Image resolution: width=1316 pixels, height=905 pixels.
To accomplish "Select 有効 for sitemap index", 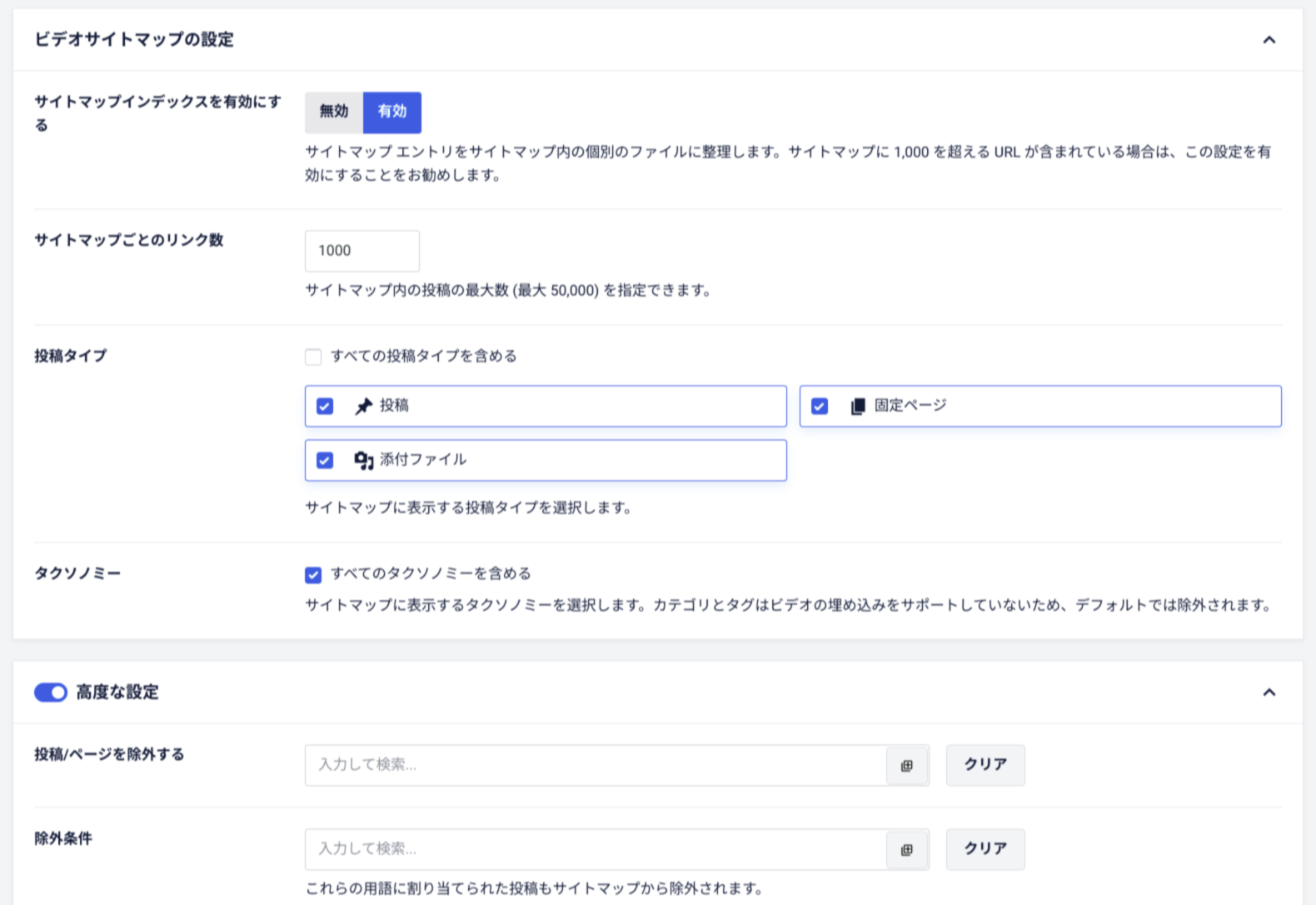I will coord(392,112).
